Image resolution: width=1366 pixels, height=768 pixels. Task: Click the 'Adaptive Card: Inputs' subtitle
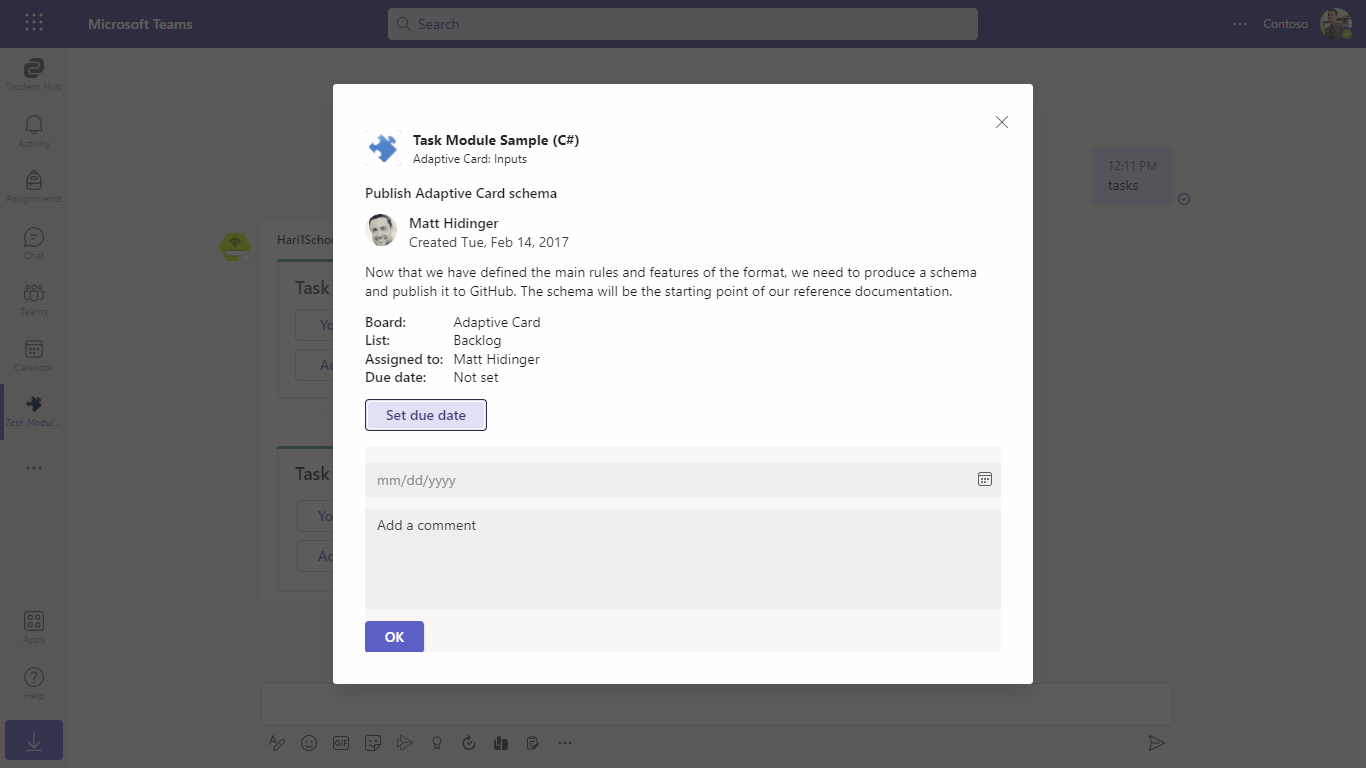(470, 159)
